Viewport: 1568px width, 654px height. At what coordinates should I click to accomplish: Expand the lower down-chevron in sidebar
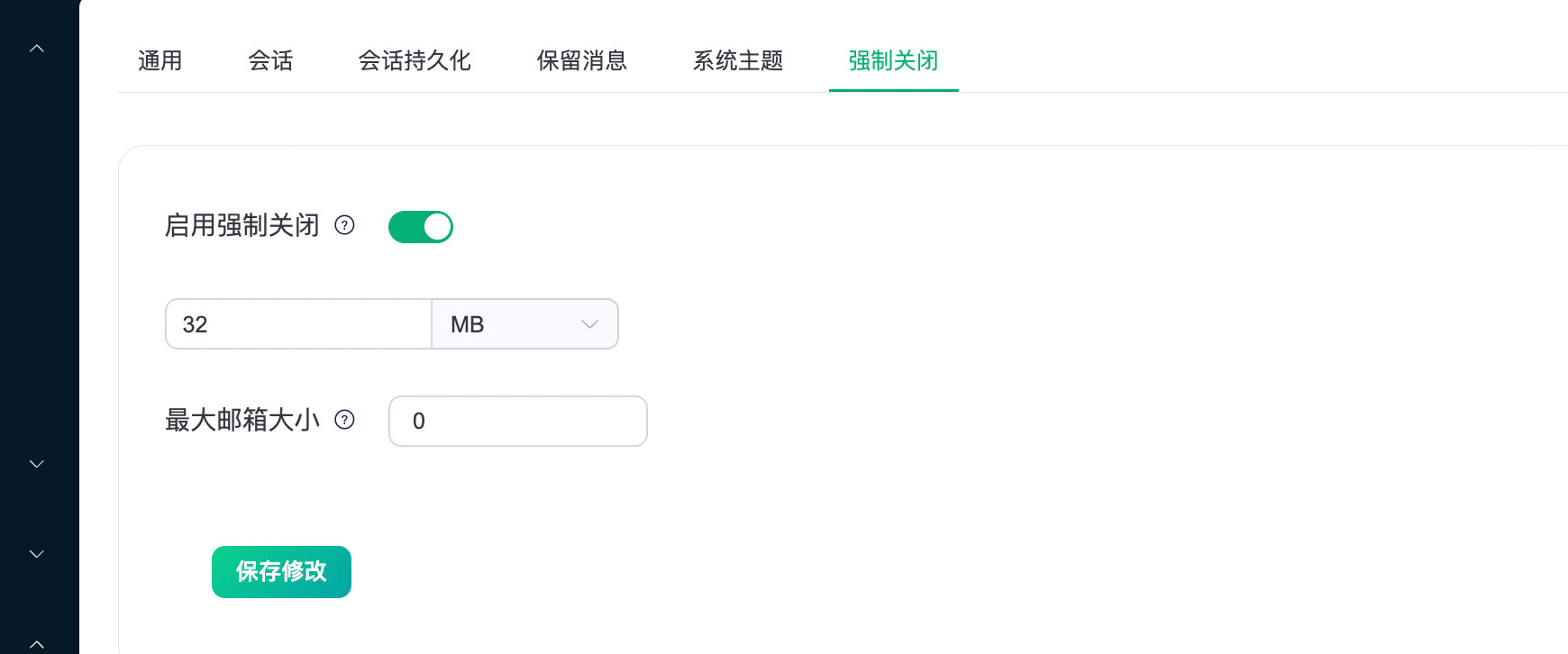(37, 554)
